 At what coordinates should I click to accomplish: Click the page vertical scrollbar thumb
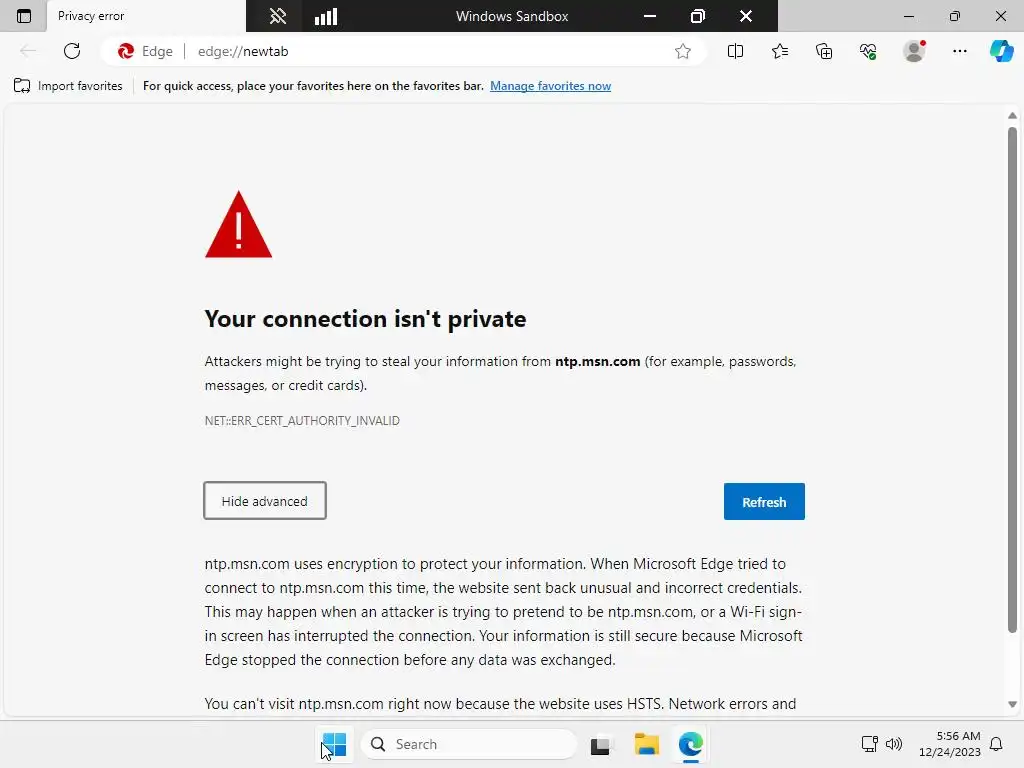click(1012, 380)
